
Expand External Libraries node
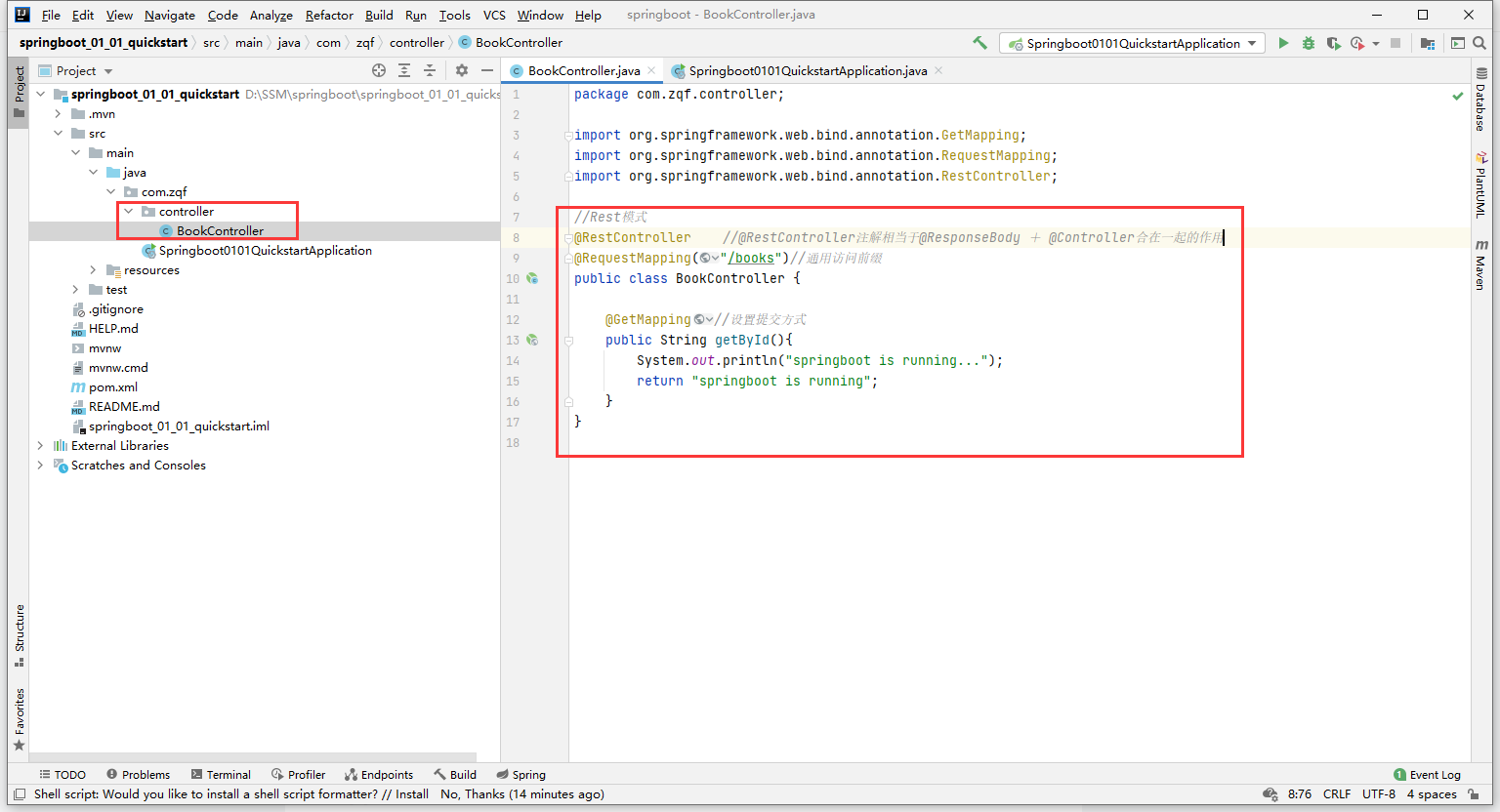point(40,446)
